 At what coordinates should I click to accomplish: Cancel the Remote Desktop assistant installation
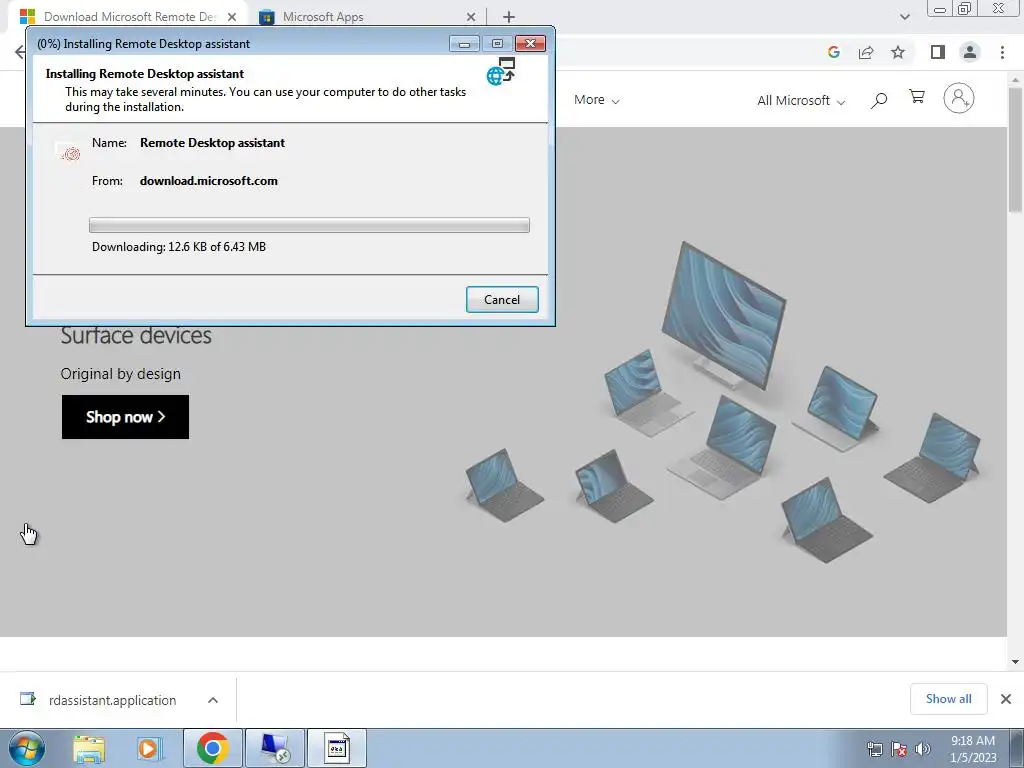click(502, 299)
